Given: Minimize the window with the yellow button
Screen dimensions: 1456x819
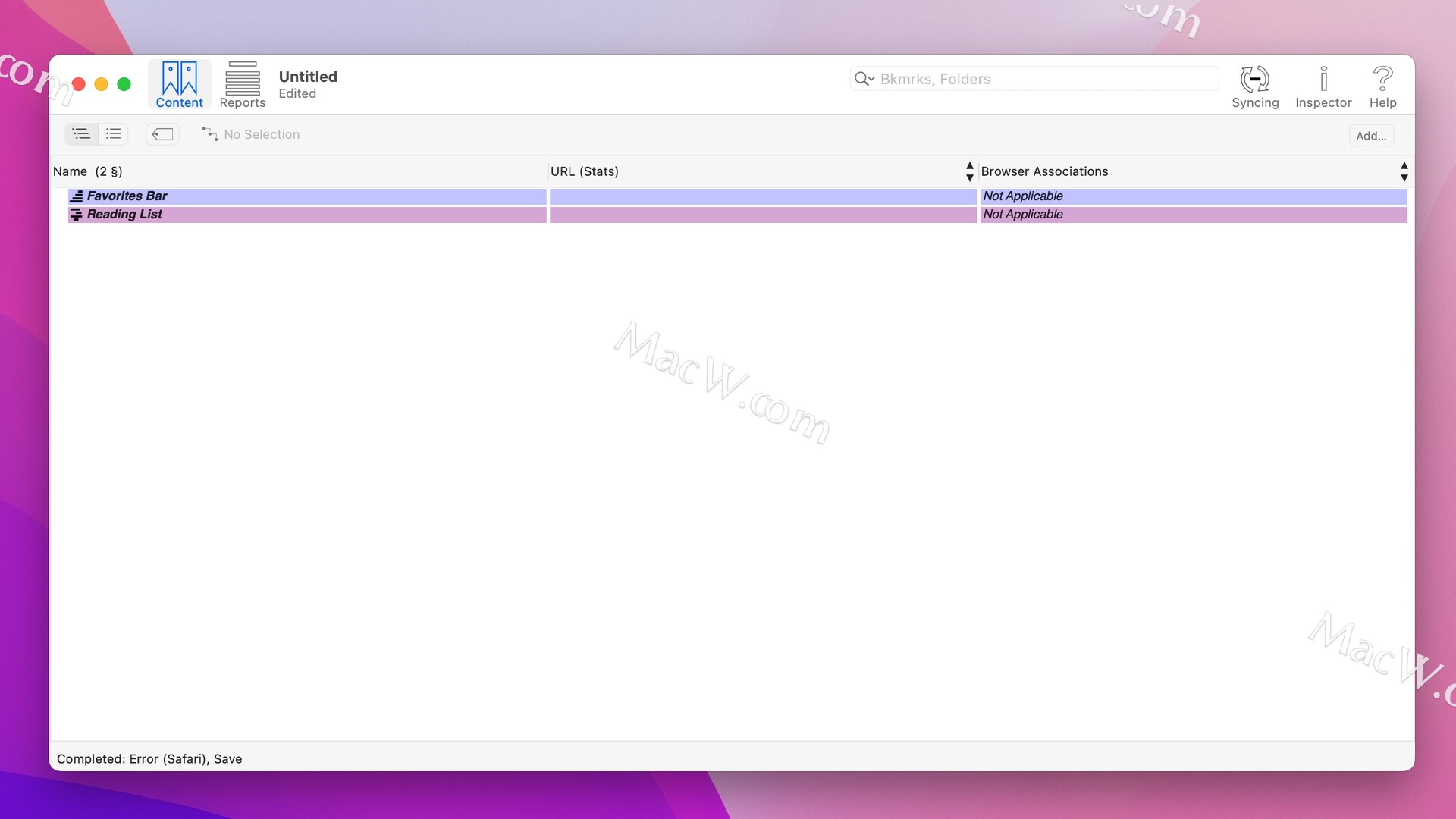Looking at the screenshot, I should 101,84.
